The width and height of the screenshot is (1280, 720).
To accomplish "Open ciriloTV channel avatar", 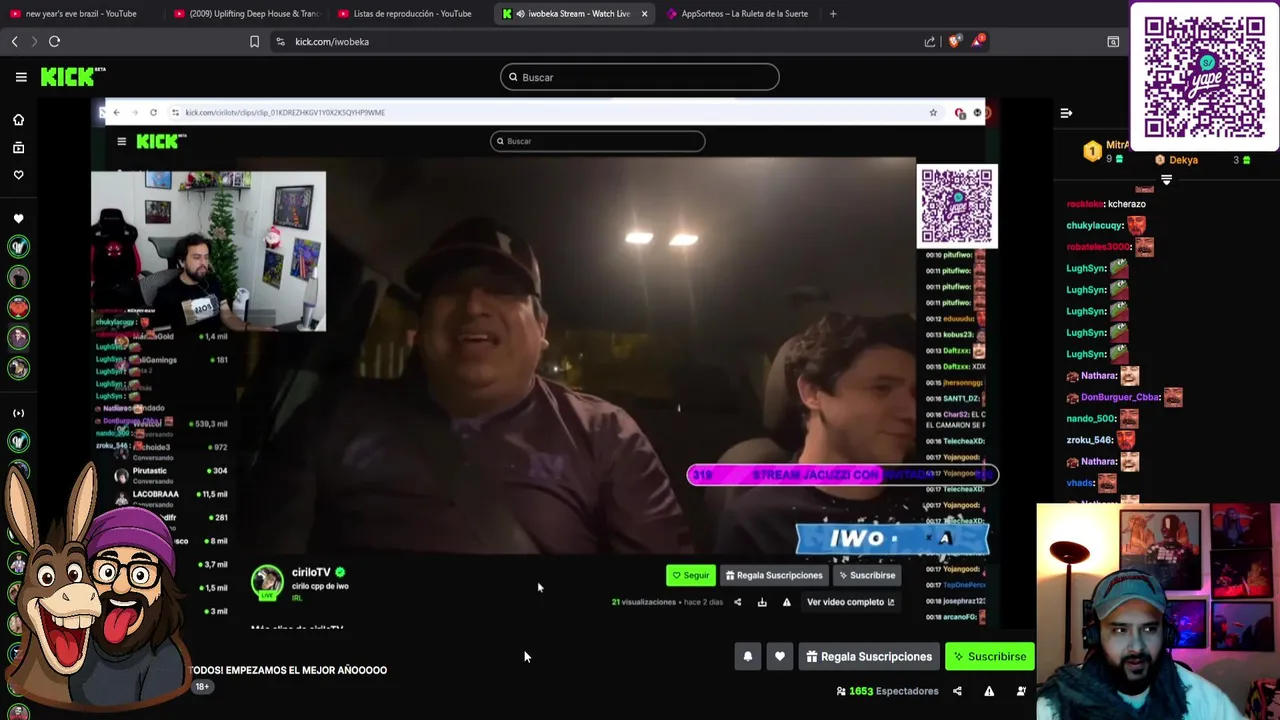I will click(x=267, y=582).
